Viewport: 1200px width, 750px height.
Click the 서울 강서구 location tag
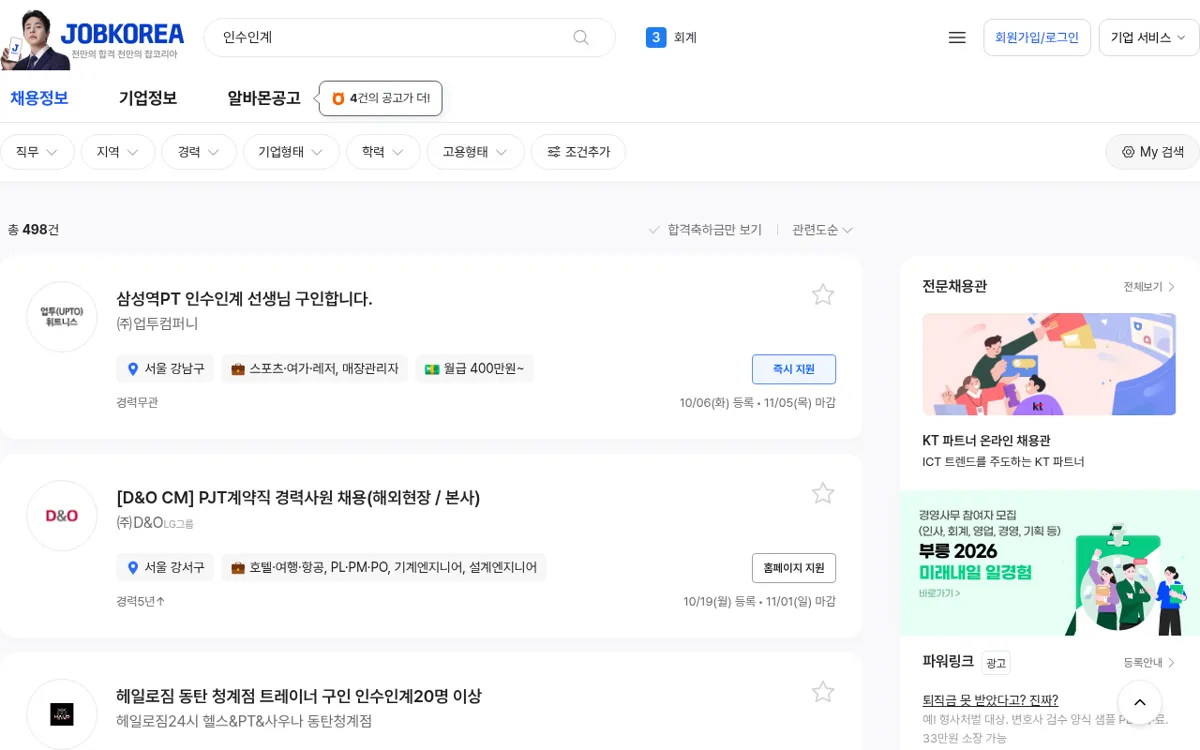click(165, 568)
